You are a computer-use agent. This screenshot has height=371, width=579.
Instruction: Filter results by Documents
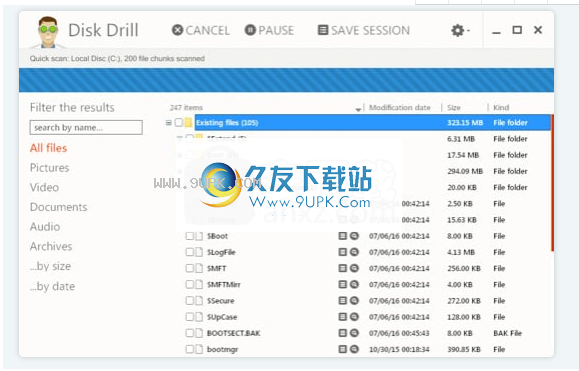pyautogui.click(x=59, y=207)
